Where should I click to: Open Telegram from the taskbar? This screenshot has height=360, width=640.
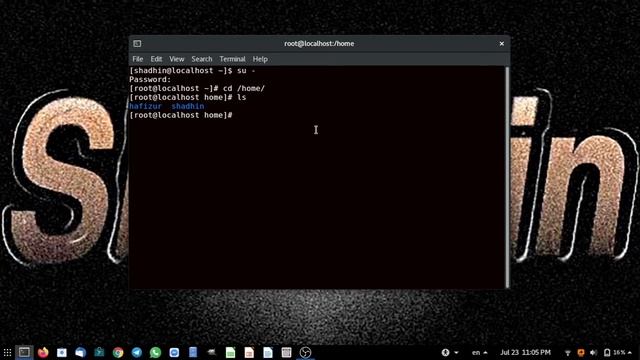[137, 352]
